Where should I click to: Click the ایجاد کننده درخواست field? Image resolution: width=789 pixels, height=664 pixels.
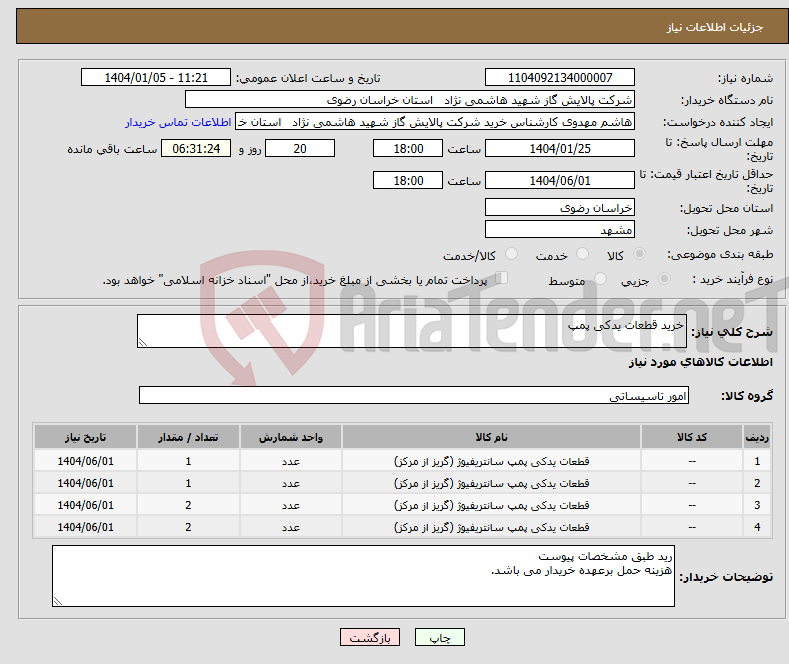[x=435, y=122]
